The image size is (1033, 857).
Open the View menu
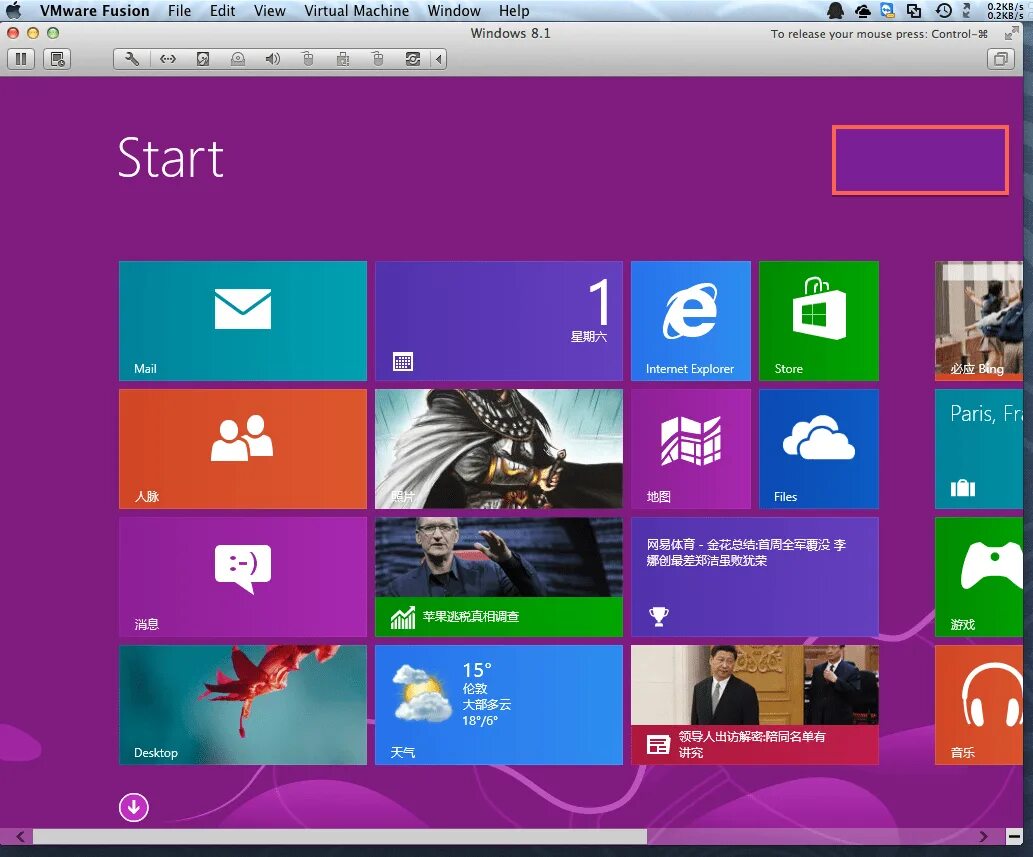(269, 11)
